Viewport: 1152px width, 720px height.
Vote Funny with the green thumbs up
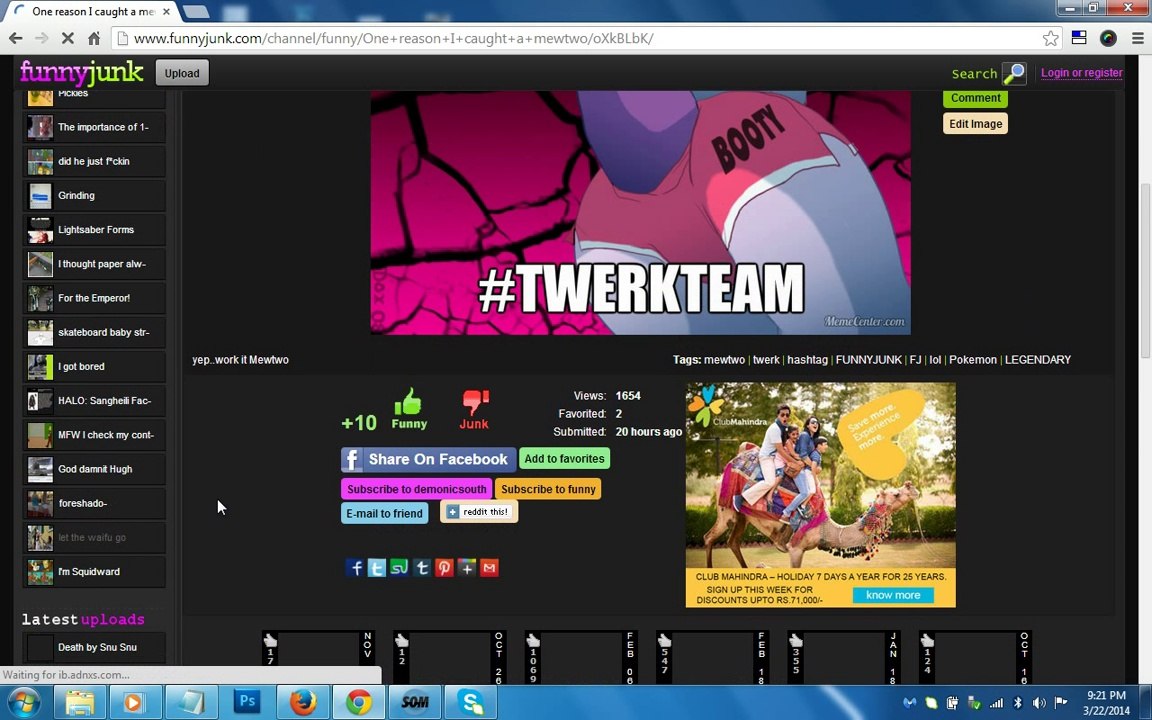point(408,408)
